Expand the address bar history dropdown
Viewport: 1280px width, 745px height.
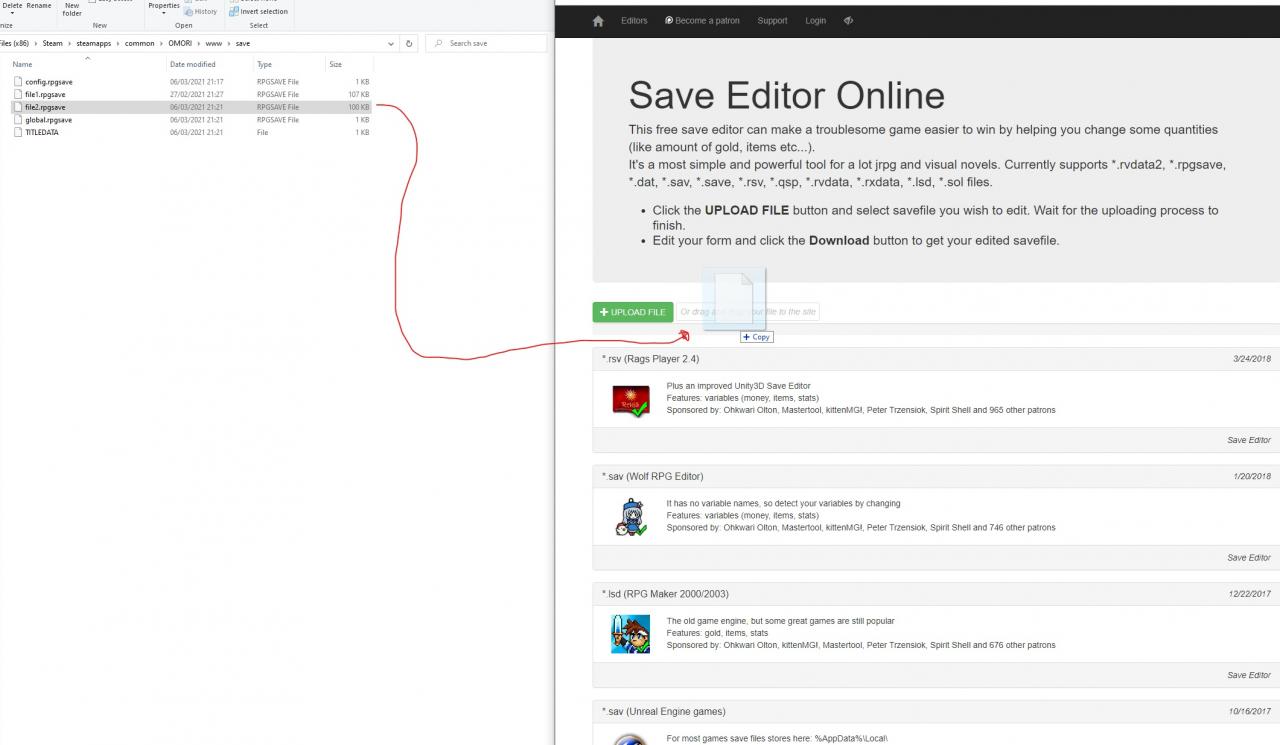pyautogui.click(x=390, y=44)
